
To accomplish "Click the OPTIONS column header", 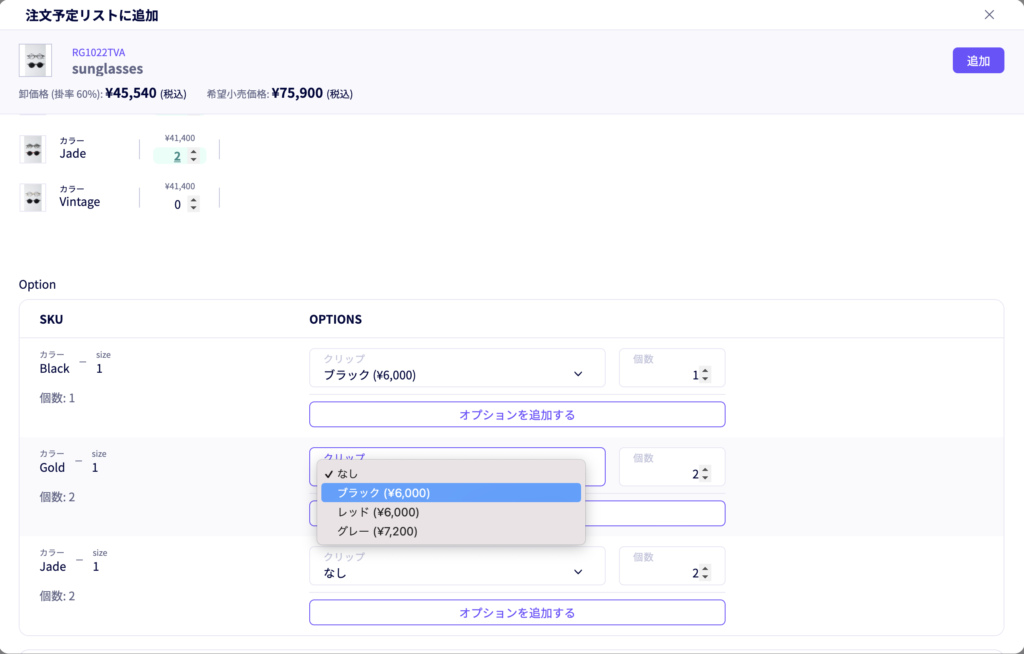I will 336,319.
